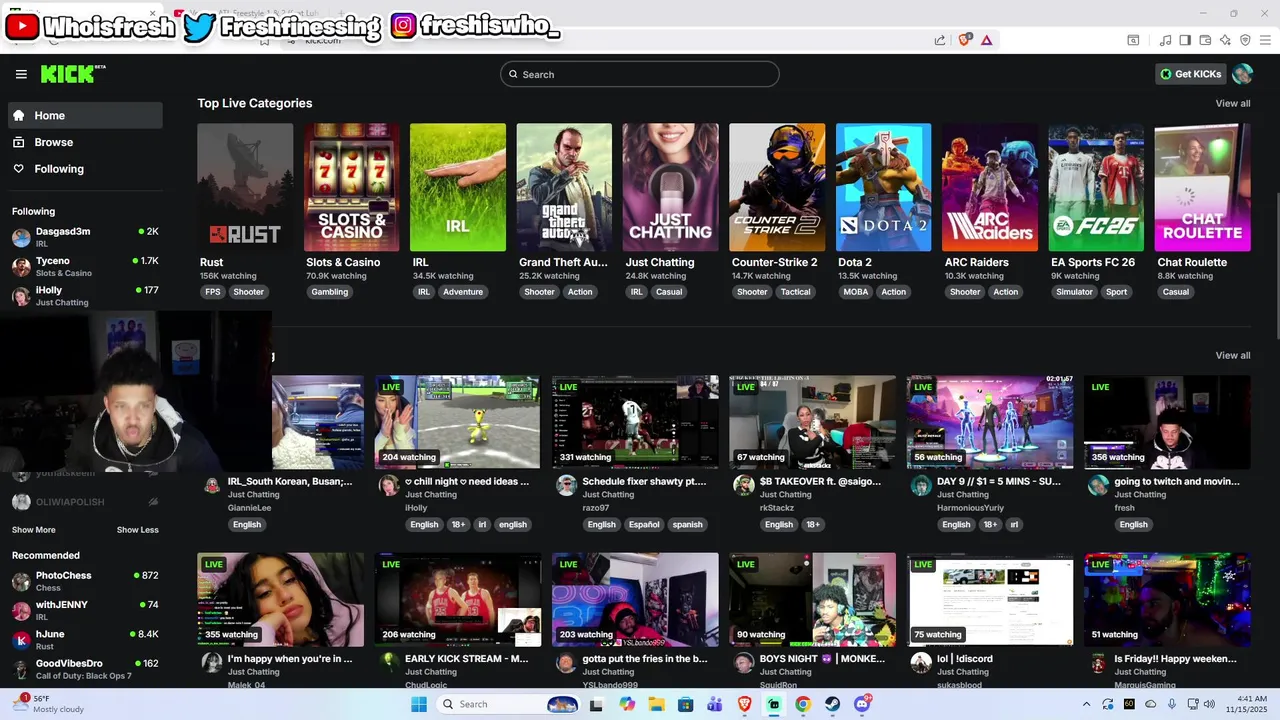1280x720 pixels.
Task: Click the share page icon in address bar
Action: coord(940,40)
